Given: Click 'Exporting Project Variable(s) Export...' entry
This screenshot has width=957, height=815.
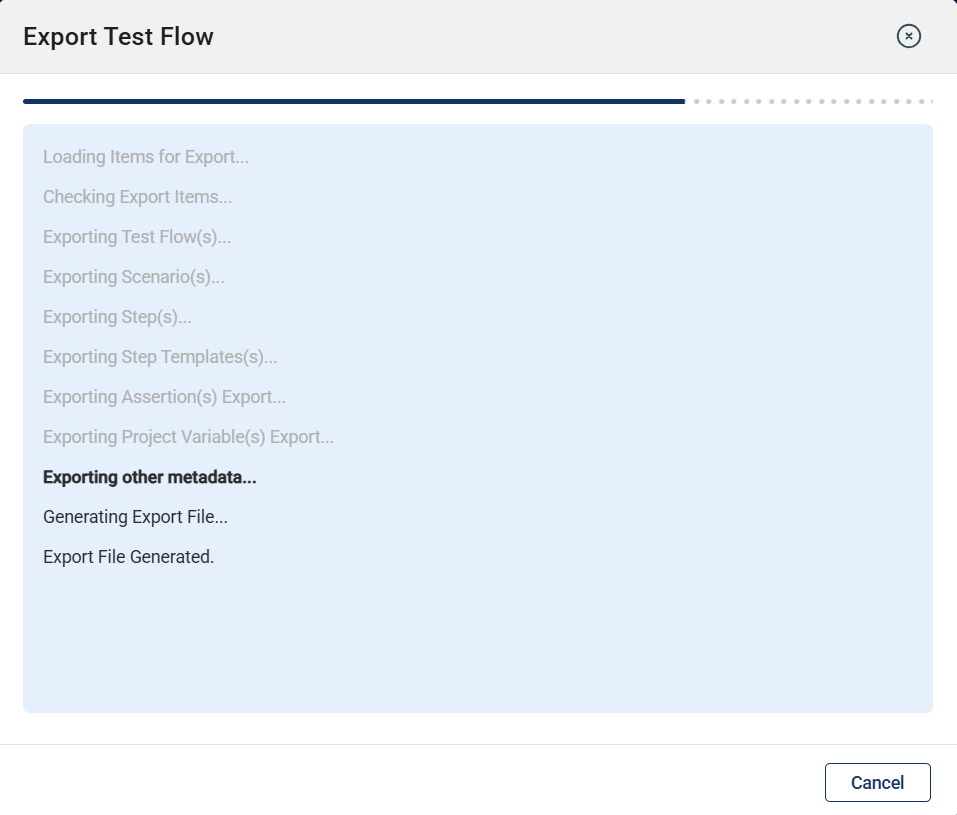Looking at the screenshot, I should (188, 437).
